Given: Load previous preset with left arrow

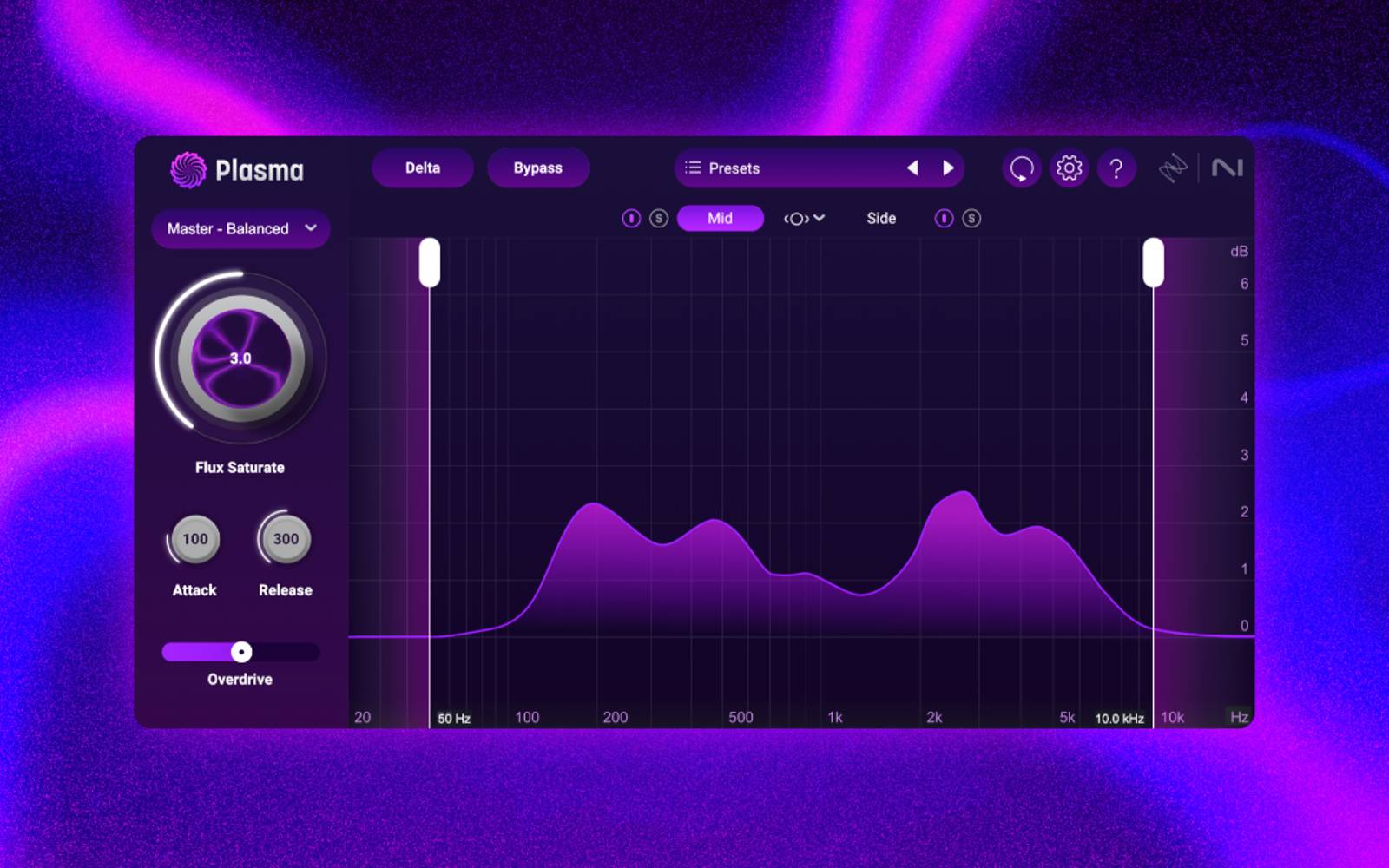Looking at the screenshot, I should pyautogui.click(x=912, y=168).
